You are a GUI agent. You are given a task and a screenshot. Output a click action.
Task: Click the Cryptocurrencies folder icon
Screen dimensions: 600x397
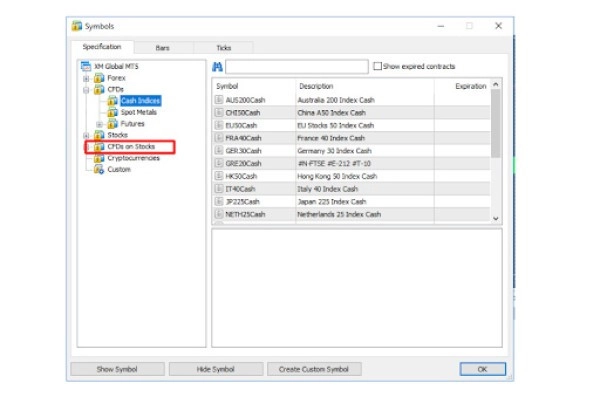click(99, 158)
